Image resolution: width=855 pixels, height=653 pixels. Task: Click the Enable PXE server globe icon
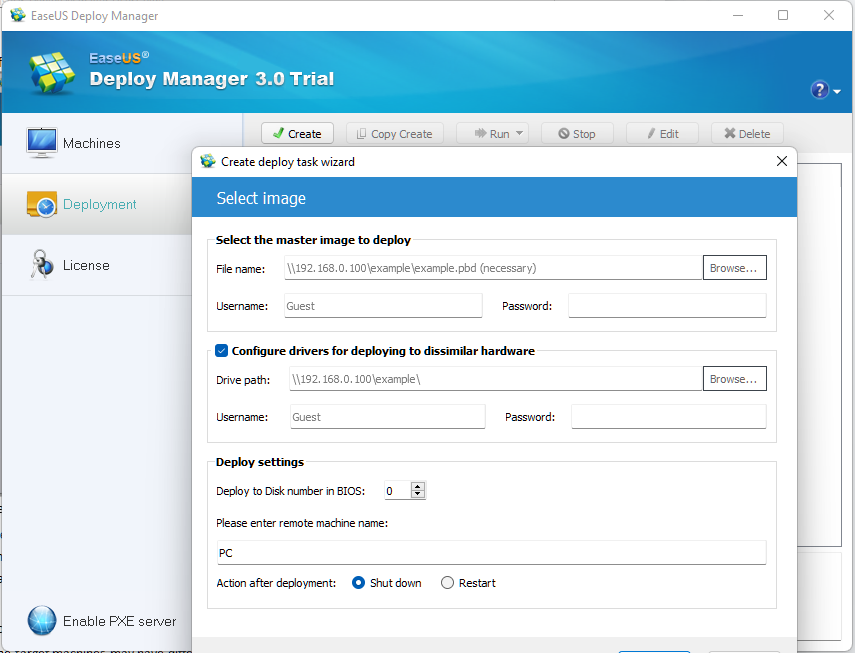pyautogui.click(x=42, y=621)
